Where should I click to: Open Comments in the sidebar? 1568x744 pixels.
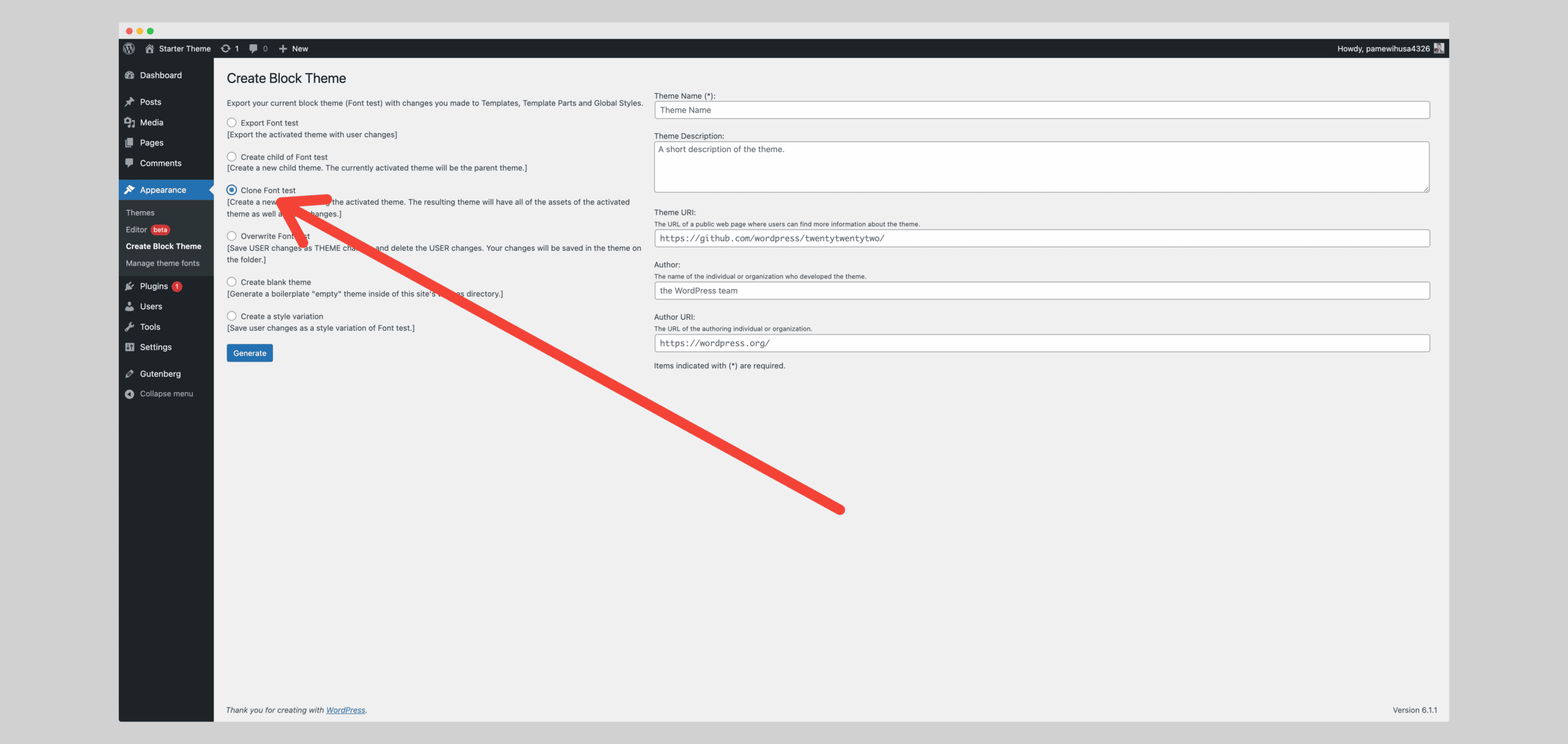160,163
